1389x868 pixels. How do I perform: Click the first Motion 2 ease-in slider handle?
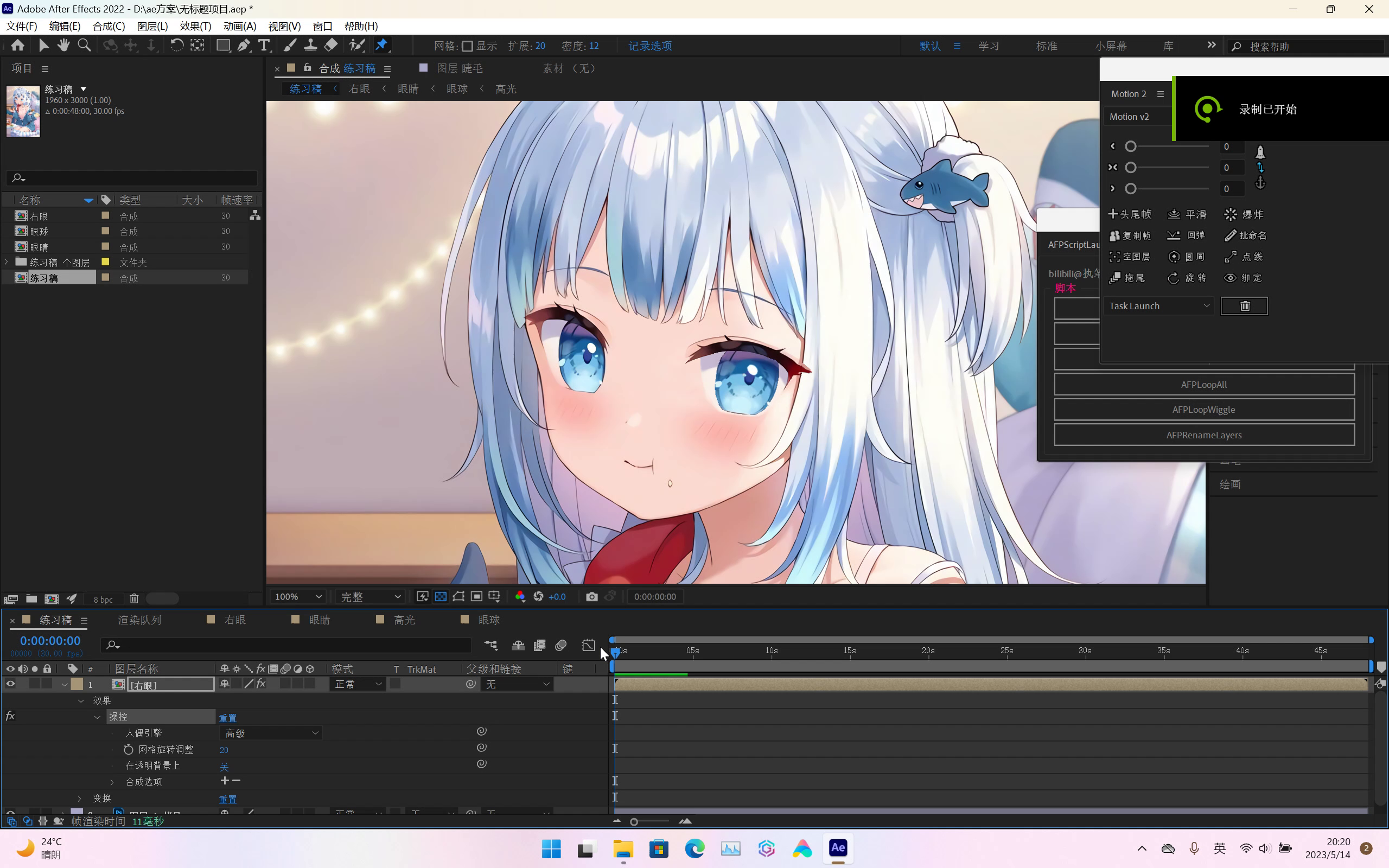point(1131,146)
